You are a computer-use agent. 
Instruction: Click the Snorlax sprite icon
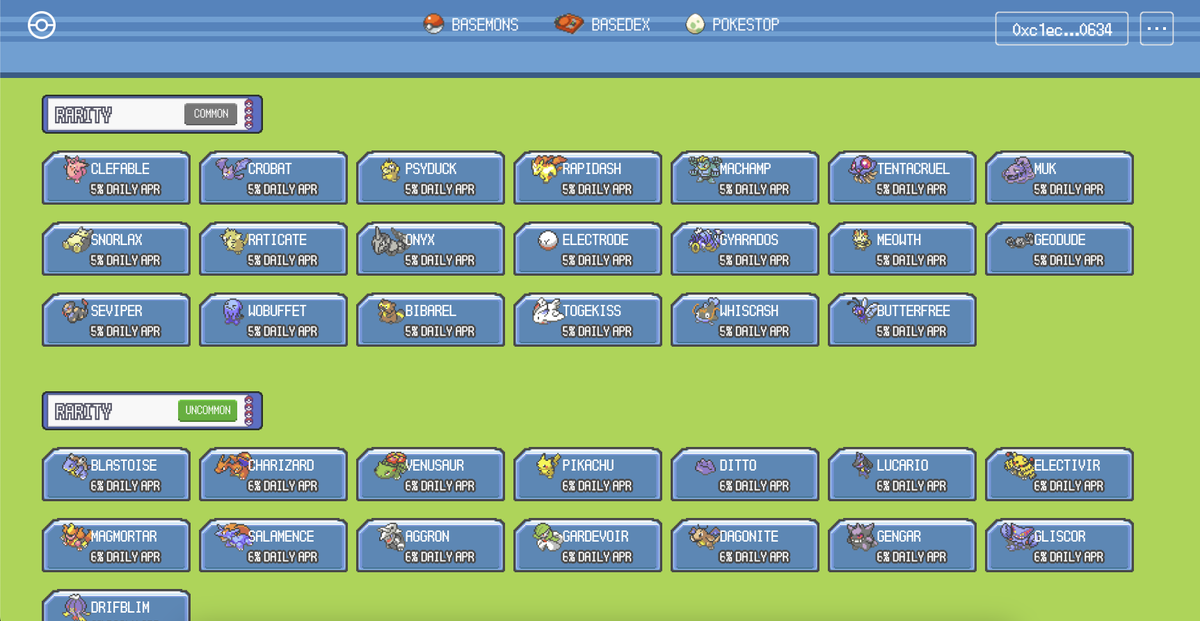[x=76, y=241]
